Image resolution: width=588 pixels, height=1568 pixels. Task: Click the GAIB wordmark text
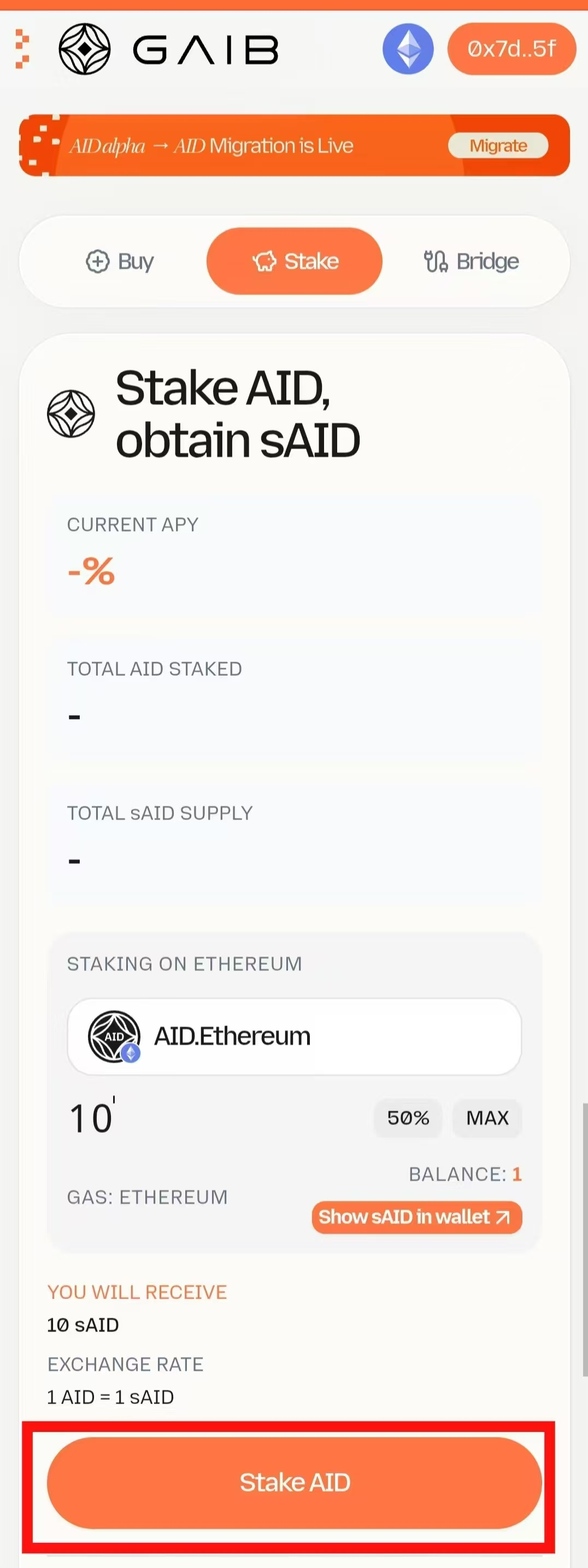(x=205, y=50)
